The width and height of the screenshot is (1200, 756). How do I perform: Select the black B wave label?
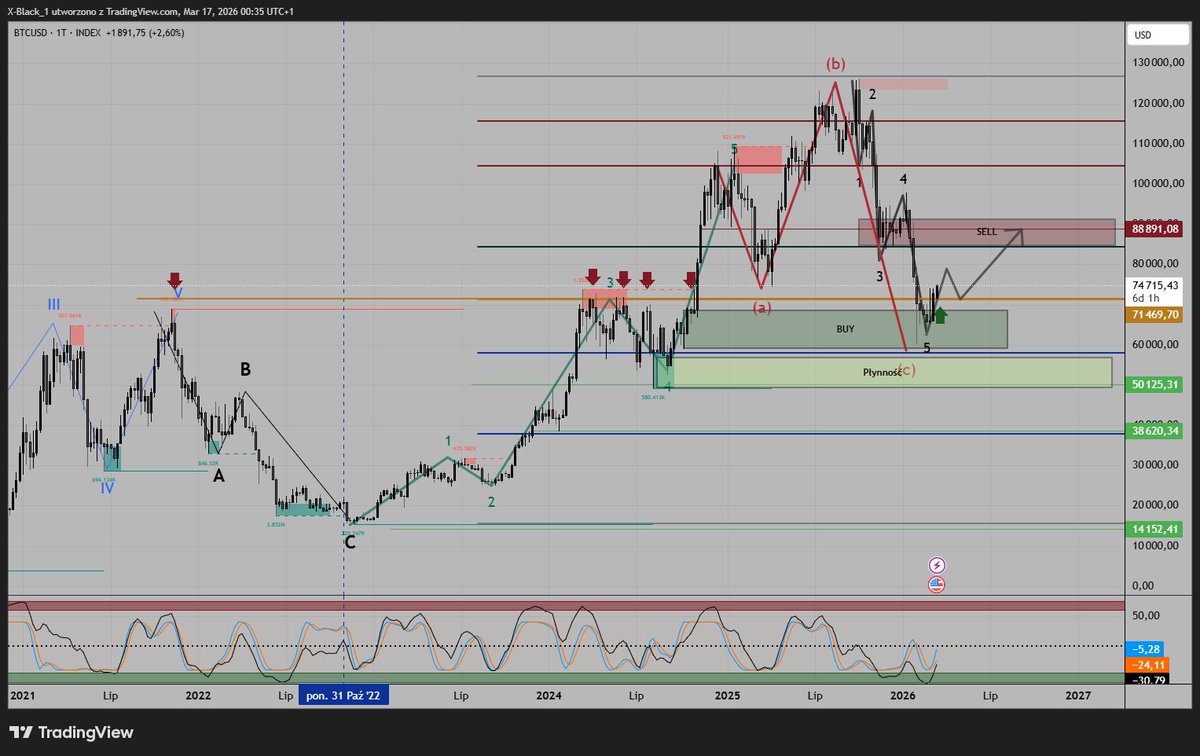pyautogui.click(x=245, y=369)
